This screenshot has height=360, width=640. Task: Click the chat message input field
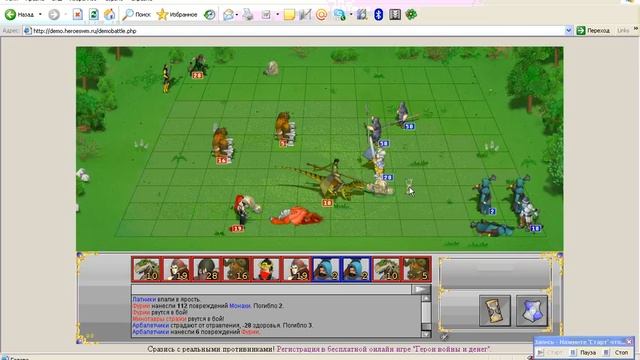271,289
